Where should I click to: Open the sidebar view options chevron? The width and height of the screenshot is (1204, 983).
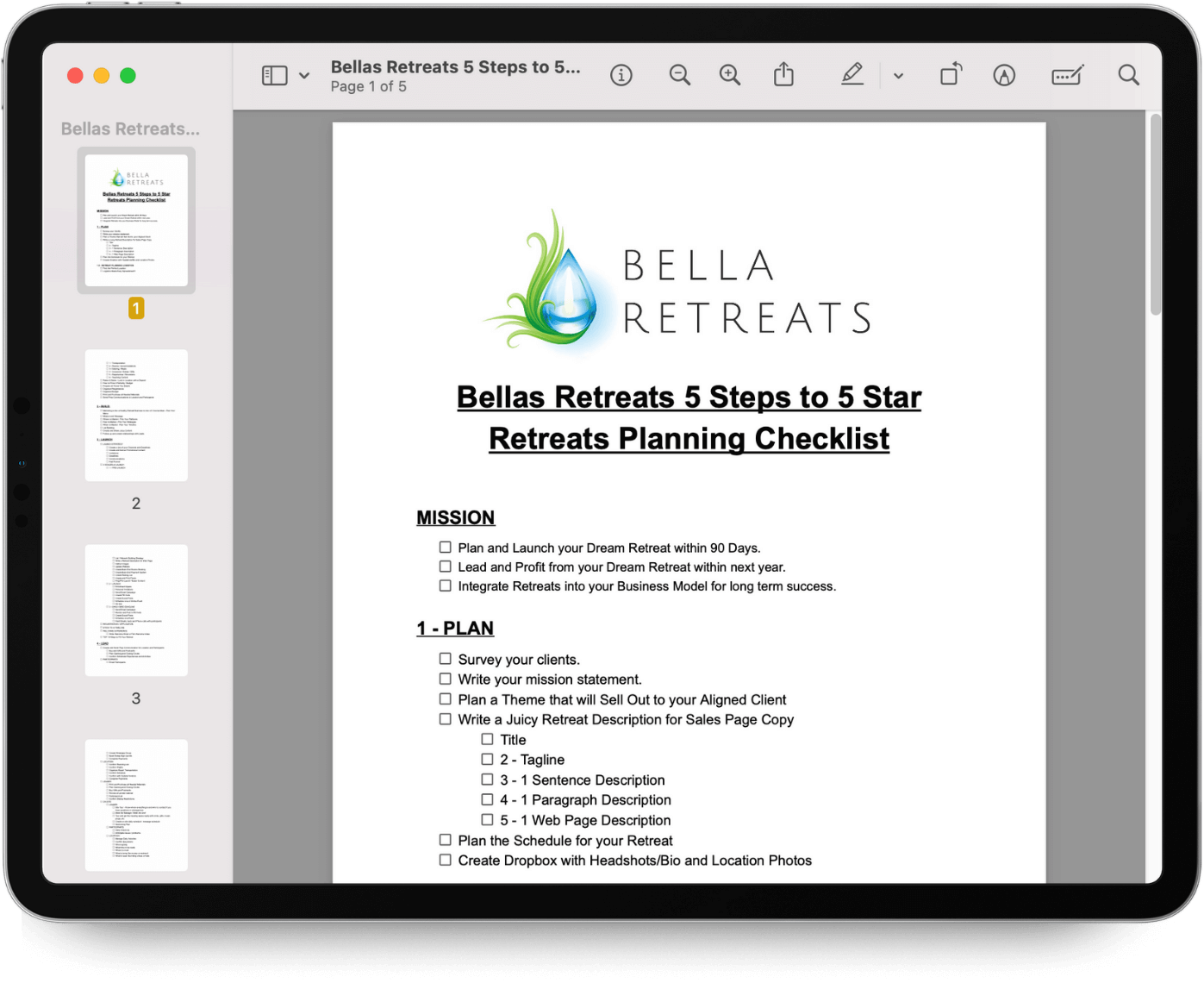[x=304, y=76]
